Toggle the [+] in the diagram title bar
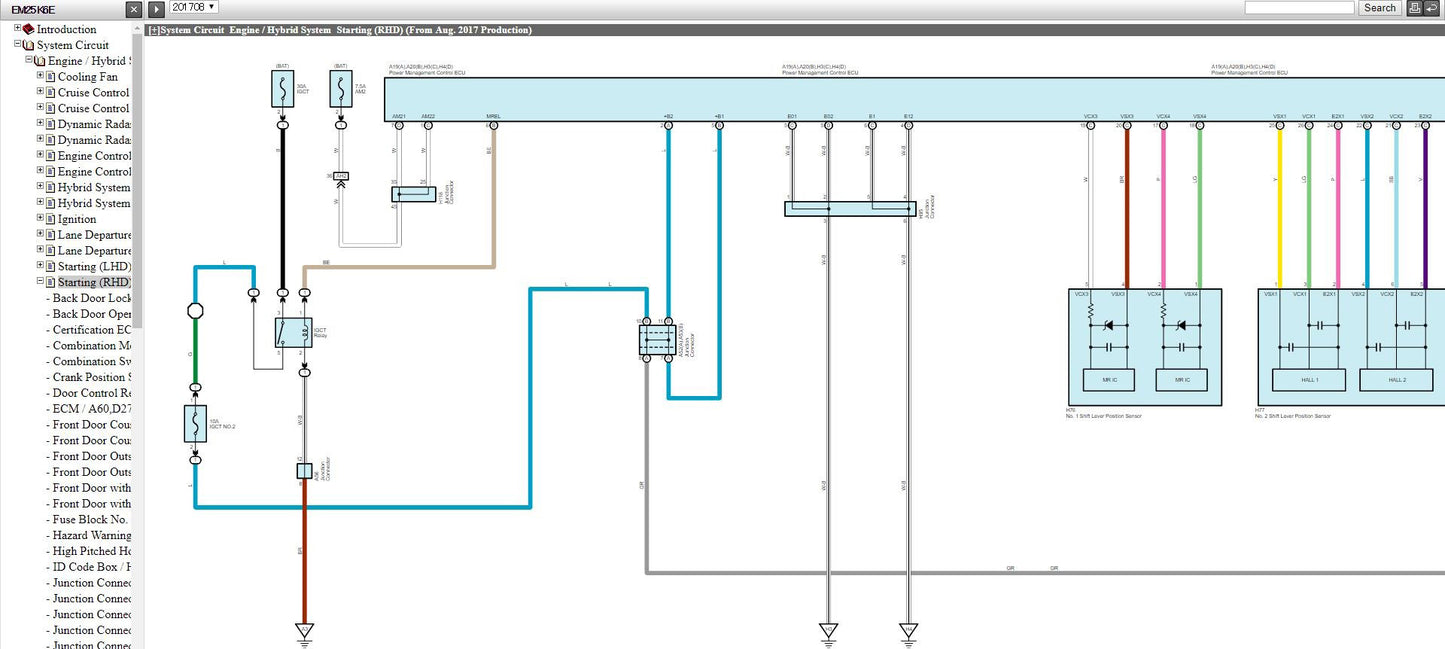 coord(154,30)
